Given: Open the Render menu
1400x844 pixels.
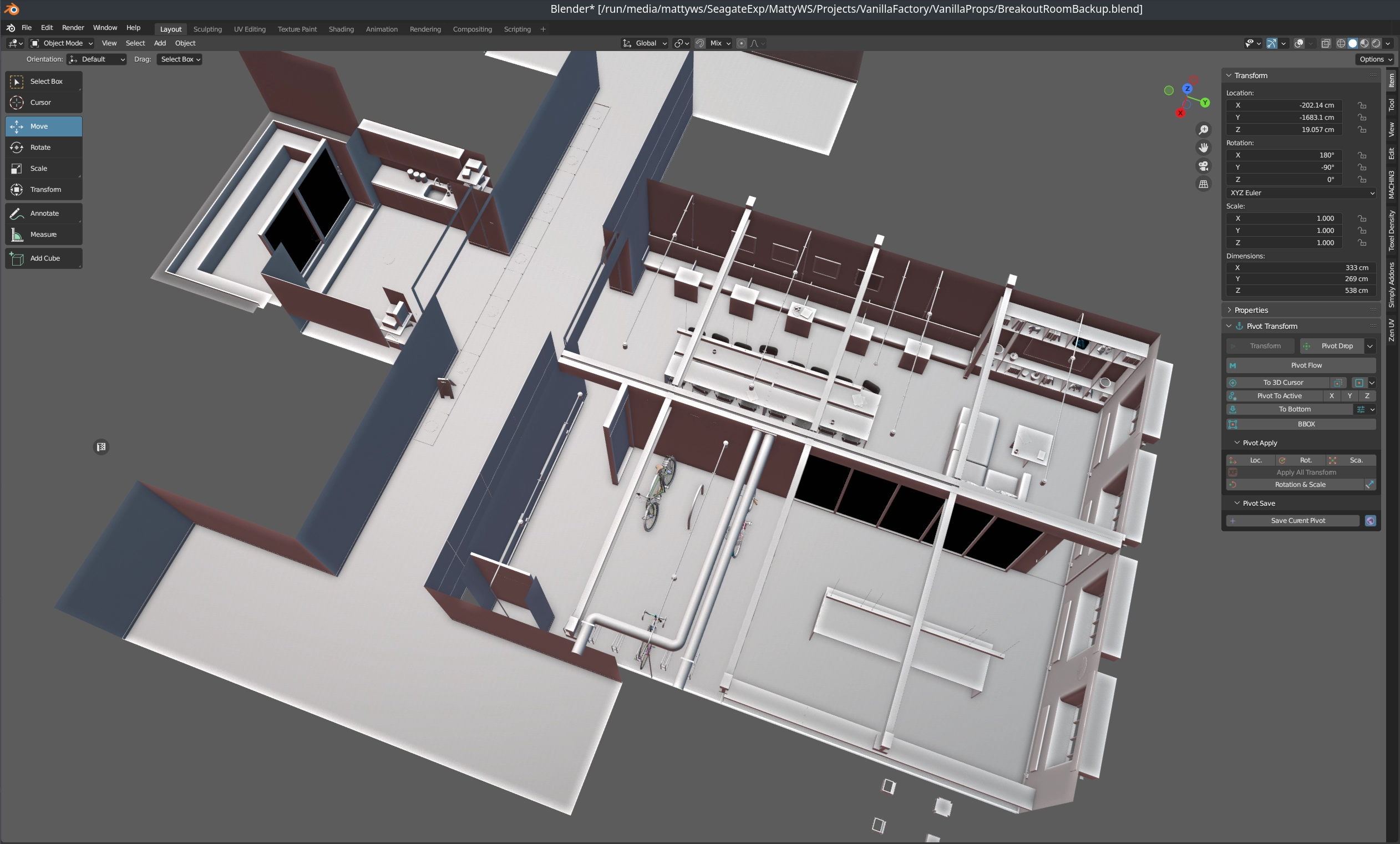Looking at the screenshot, I should [73, 27].
